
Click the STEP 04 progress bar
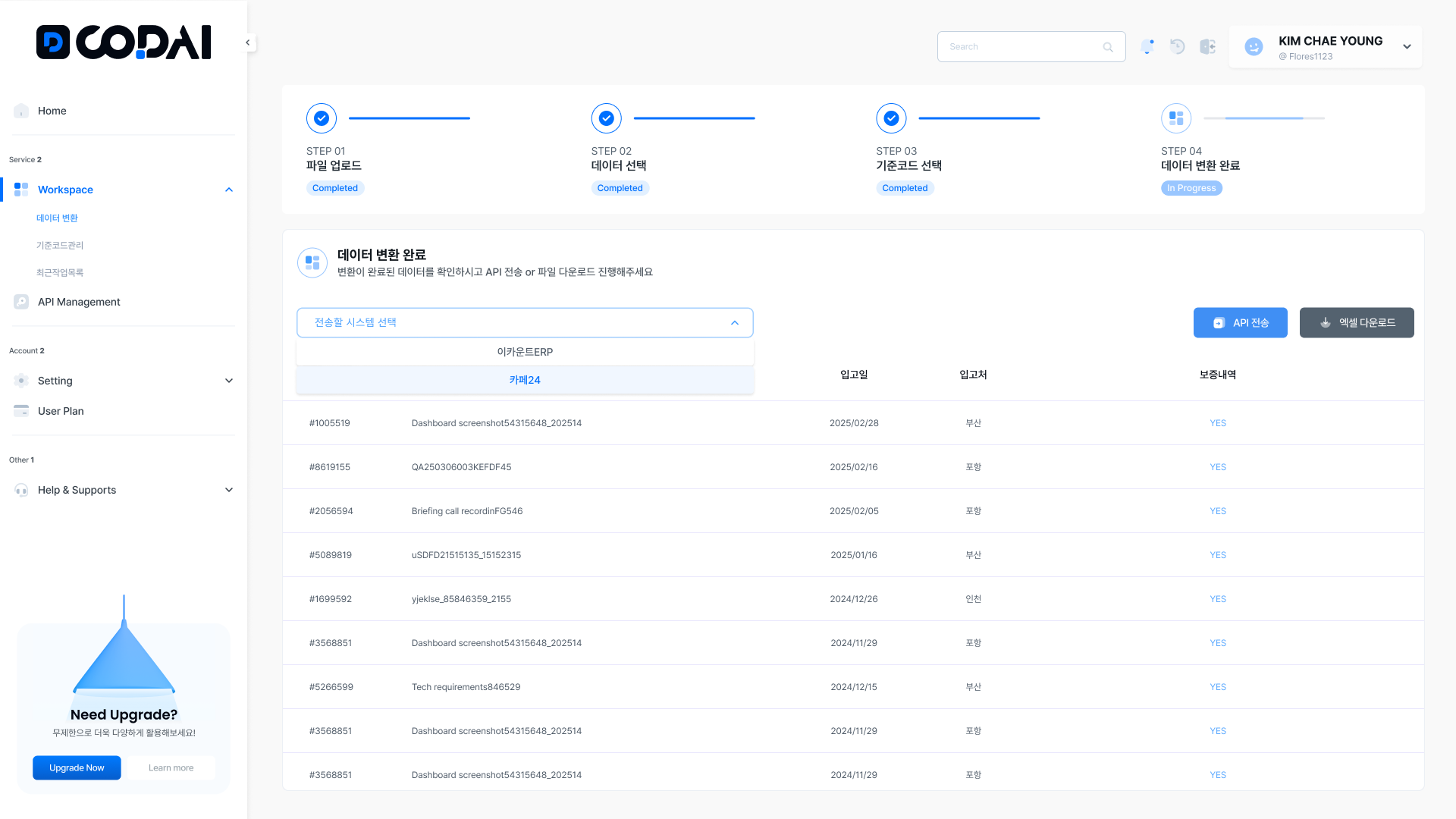click(1263, 118)
